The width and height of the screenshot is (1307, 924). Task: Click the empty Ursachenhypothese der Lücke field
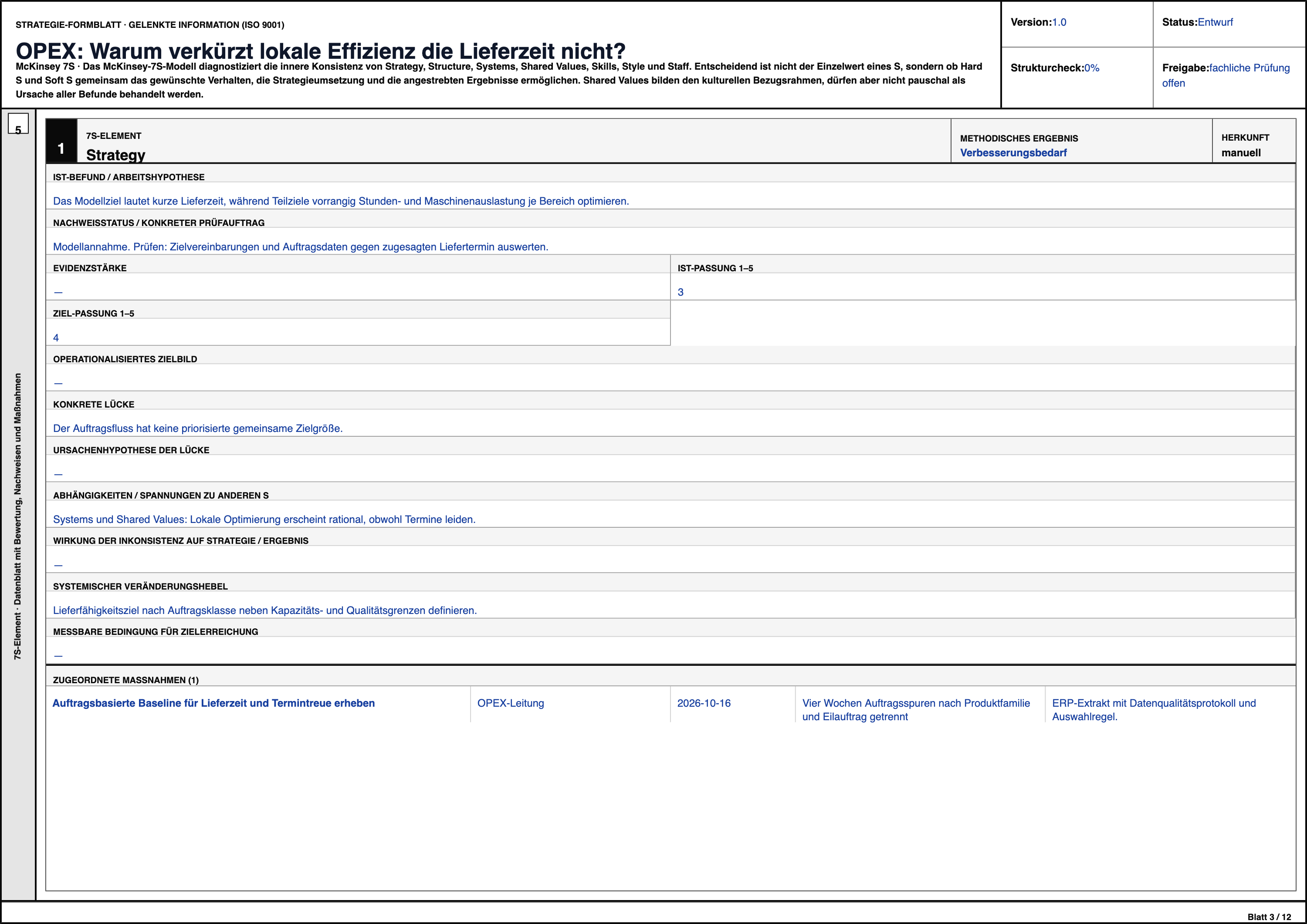(x=670, y=469)
